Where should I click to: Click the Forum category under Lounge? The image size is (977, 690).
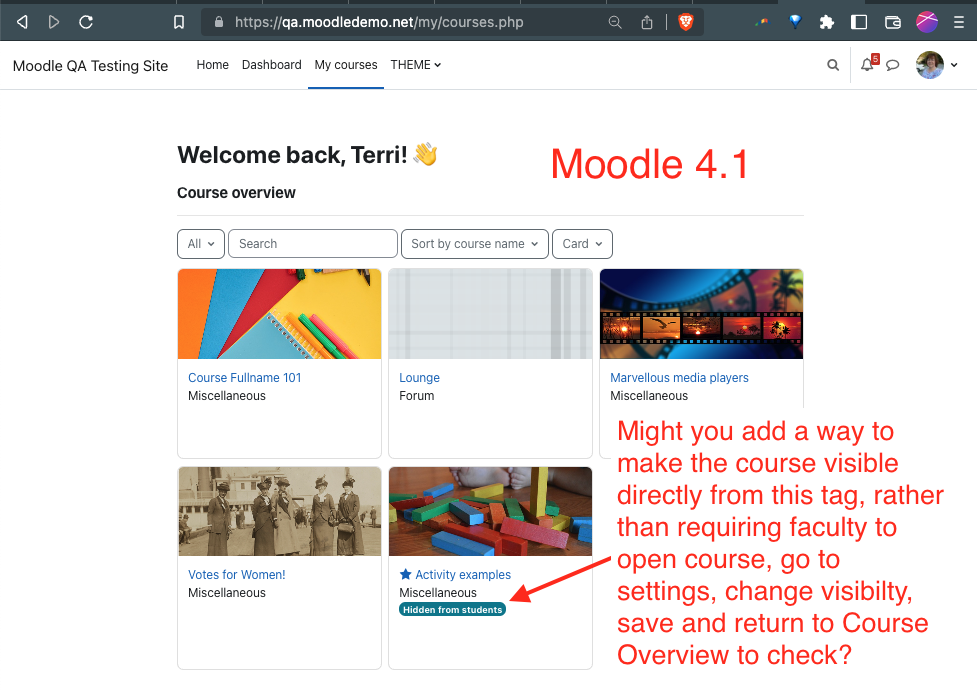(417, 396)
